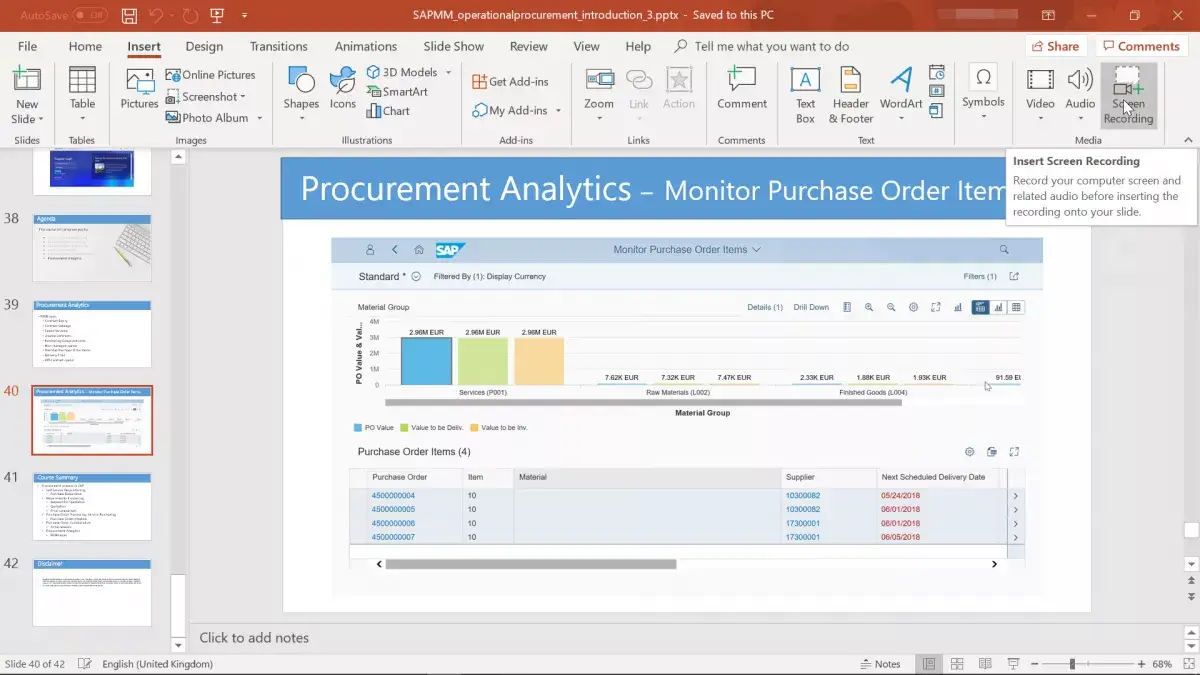Start presentation from beginning icon
1200x675 pixels.
coord(217,15)
